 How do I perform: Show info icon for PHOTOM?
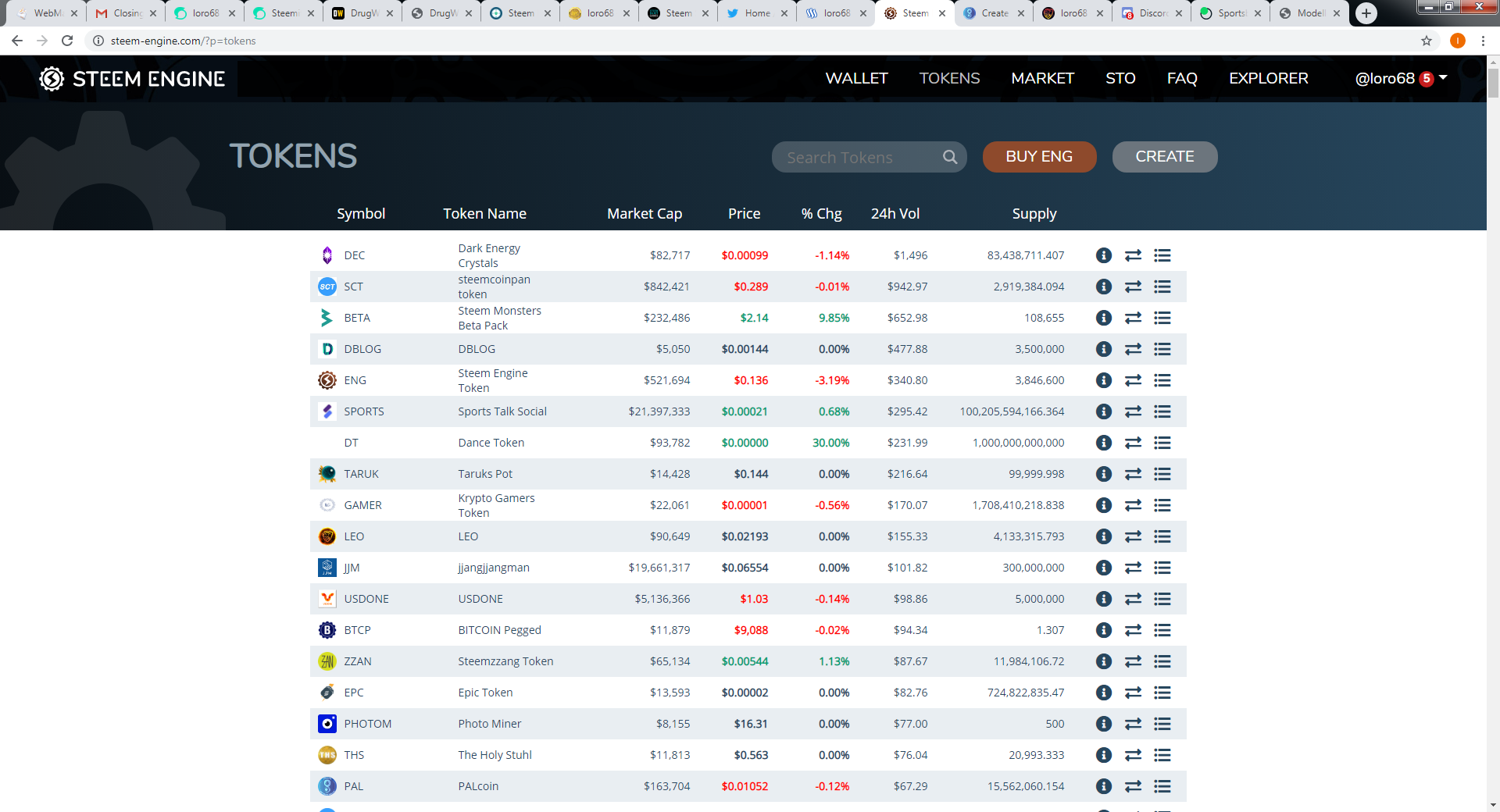[x=1103, y=724]
